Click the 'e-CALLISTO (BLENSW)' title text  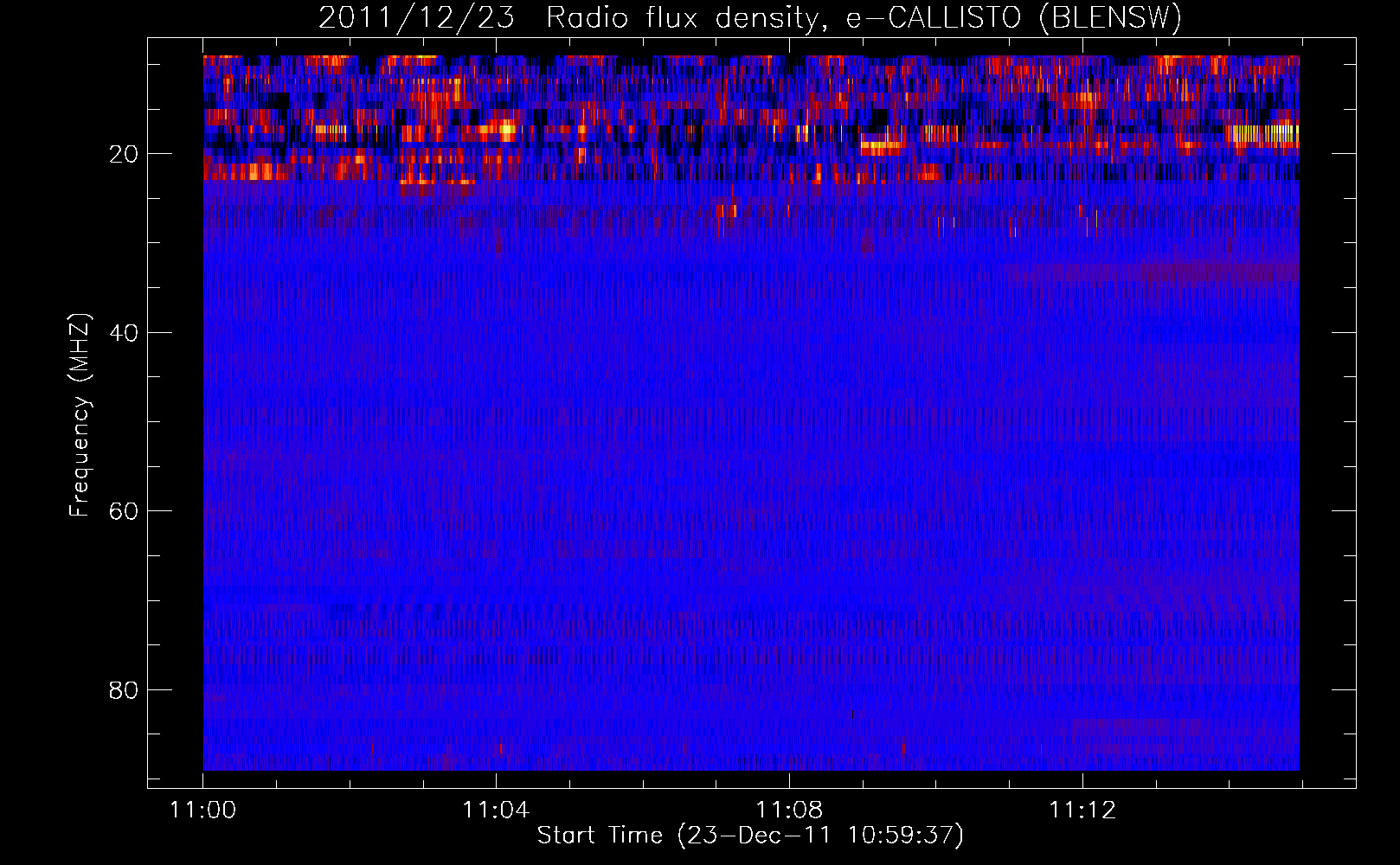click(x=1013, y=18)
